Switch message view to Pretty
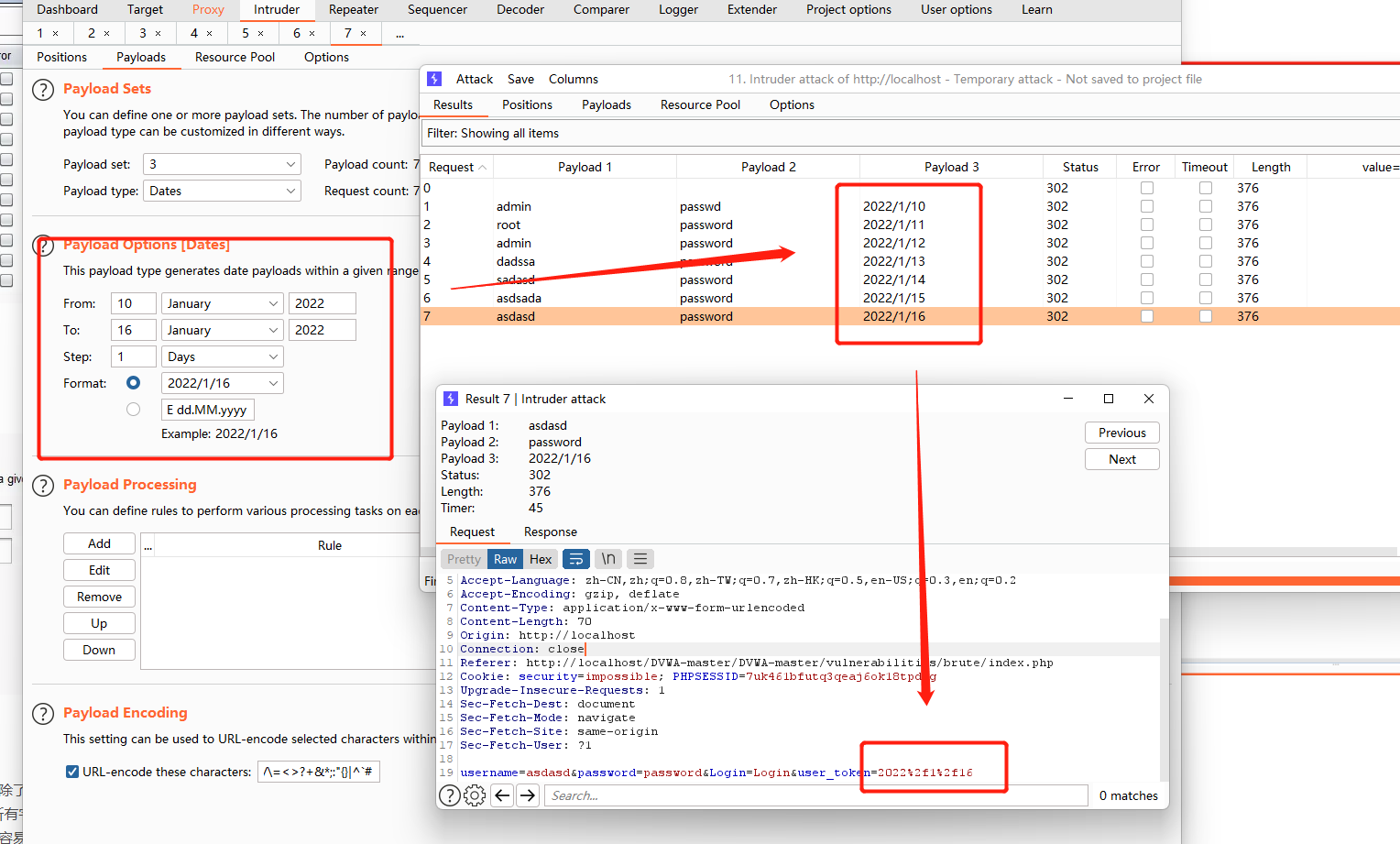This screenshot has height=844, width=1400. 464,559
